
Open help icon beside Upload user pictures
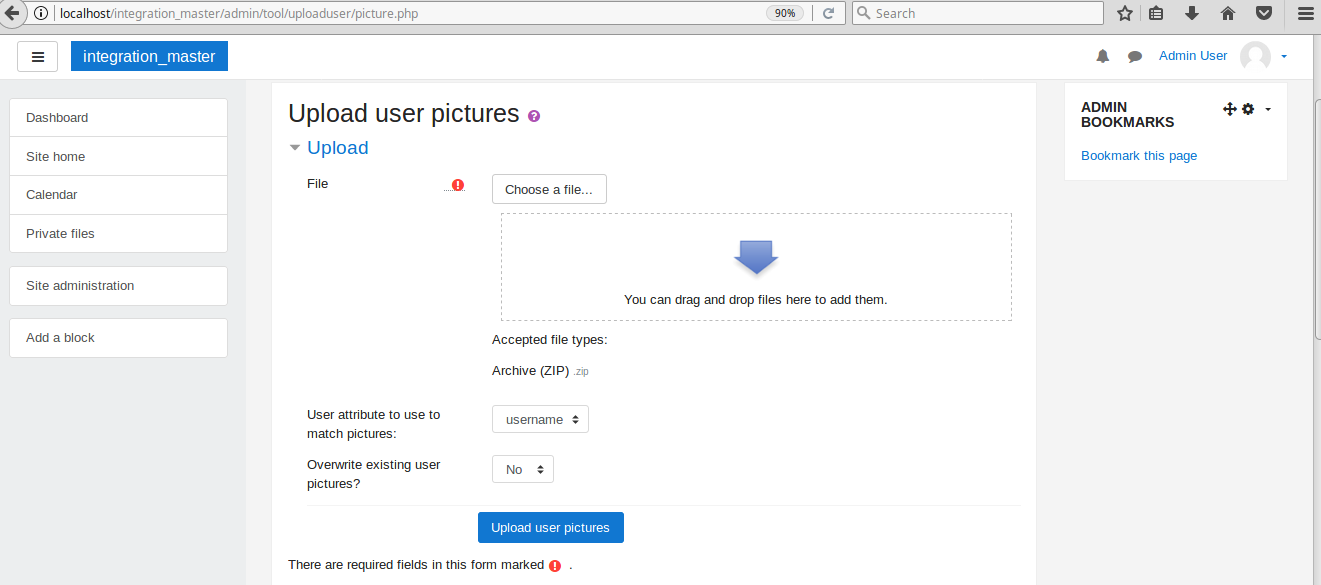pyautogui.click(x=534, y=116)
